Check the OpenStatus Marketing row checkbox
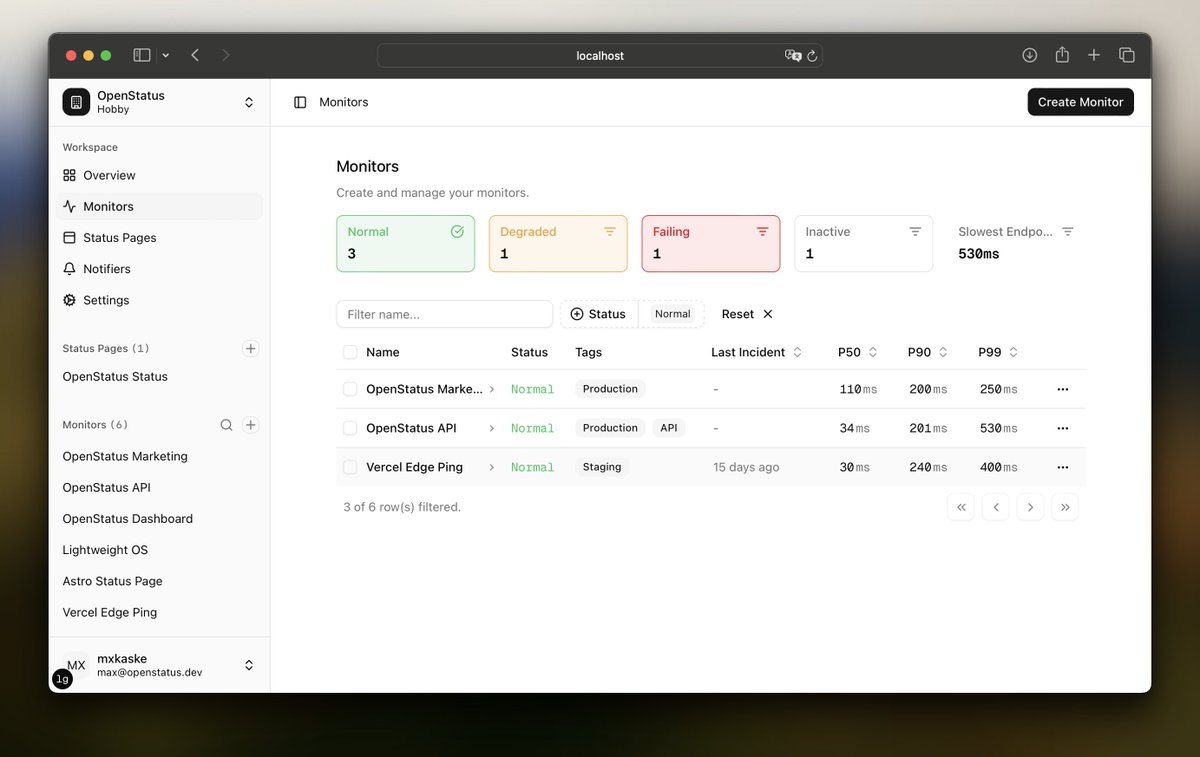 350,389
